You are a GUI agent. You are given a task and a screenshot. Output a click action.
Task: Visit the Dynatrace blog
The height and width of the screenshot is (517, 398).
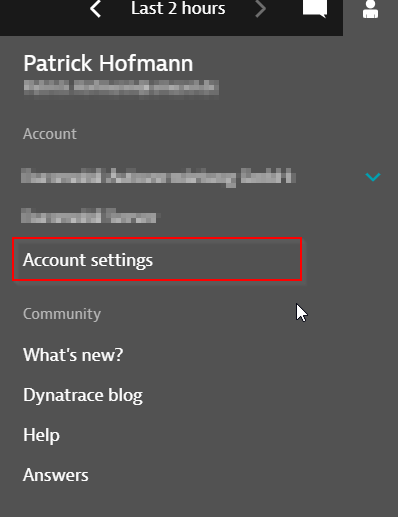[x=83, y=395]
